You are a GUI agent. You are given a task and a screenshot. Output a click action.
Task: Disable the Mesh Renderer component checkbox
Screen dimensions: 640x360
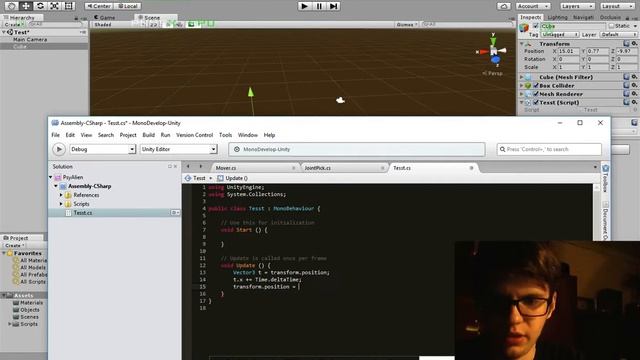tap(536, 94)
